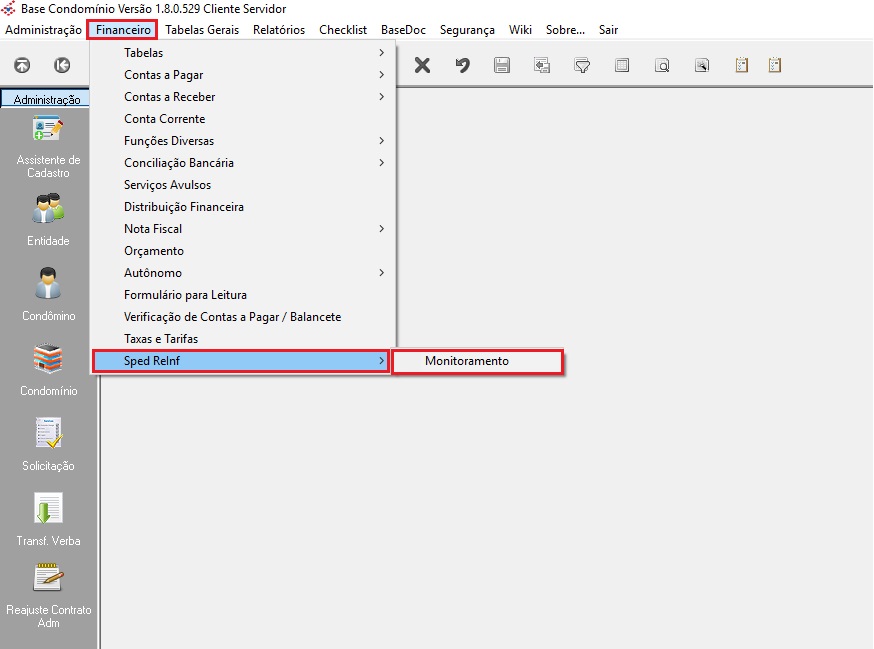Click the delete X toolbar icon
The image size is (874, 649).
(x=423, y=65)
